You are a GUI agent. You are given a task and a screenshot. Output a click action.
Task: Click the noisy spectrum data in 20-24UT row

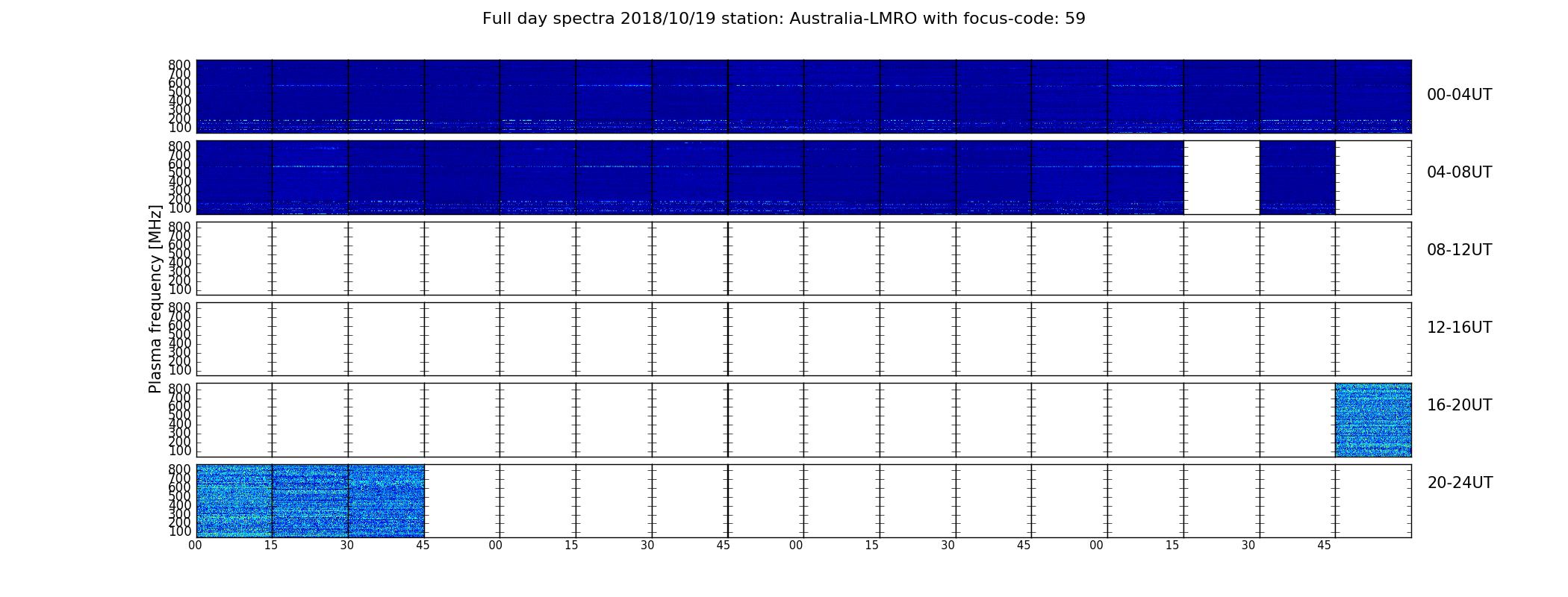pos(310,501)
